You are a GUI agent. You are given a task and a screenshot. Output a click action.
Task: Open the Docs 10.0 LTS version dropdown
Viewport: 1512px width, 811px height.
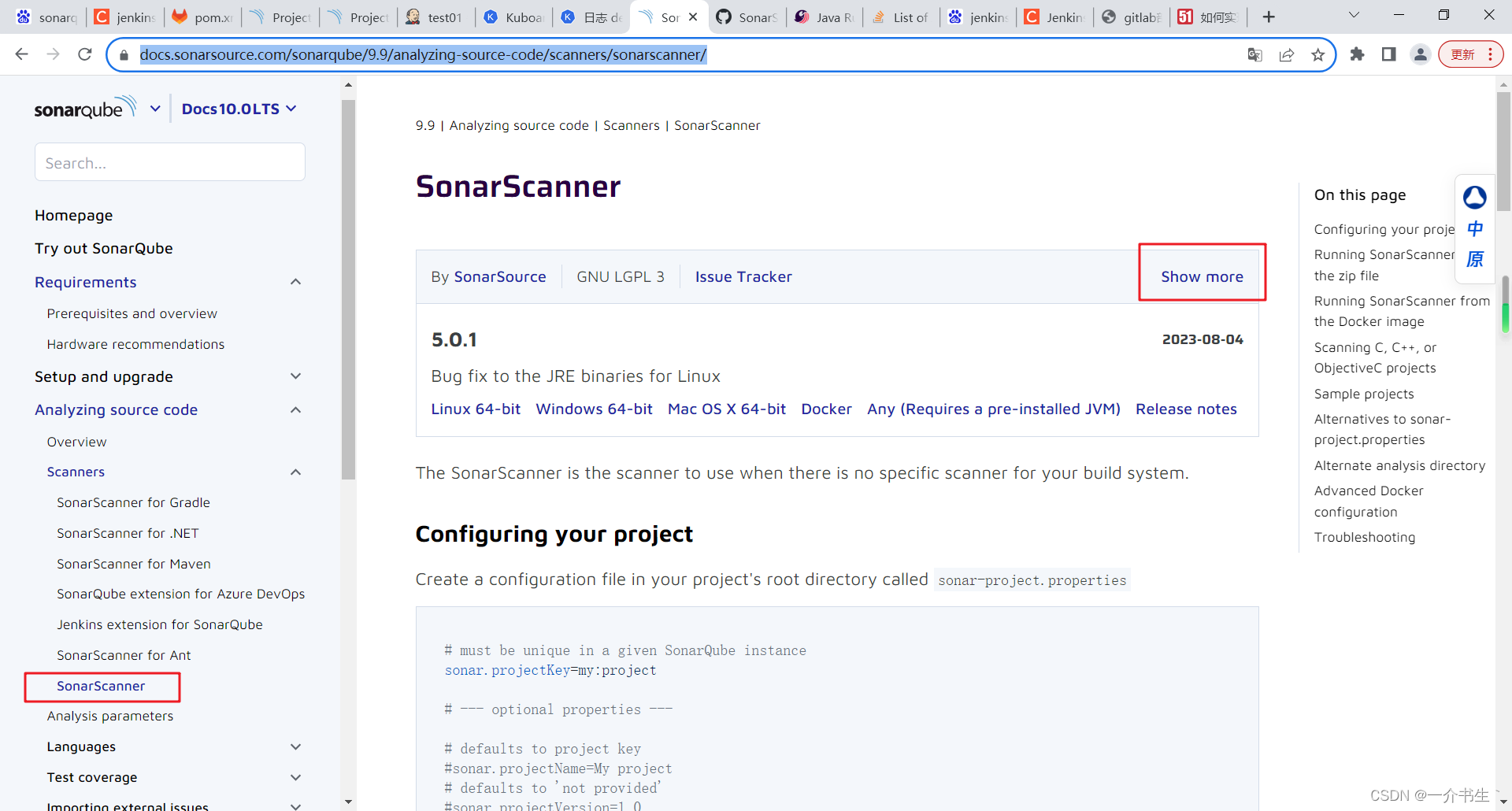[x=239, y=109]
